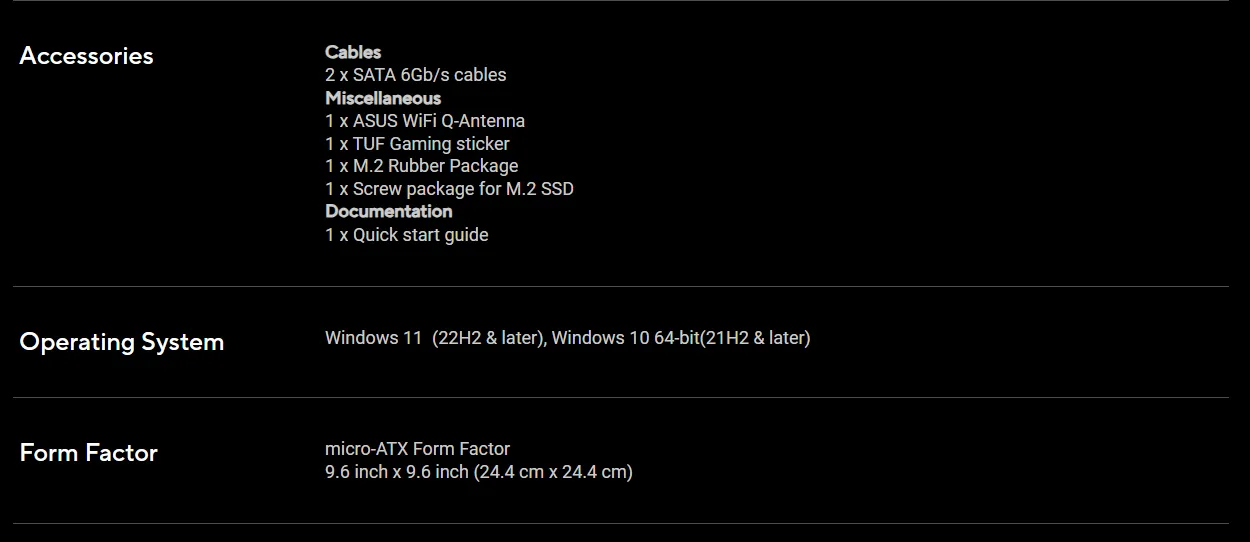Click the Windows 11 text

tap(373, 338)
